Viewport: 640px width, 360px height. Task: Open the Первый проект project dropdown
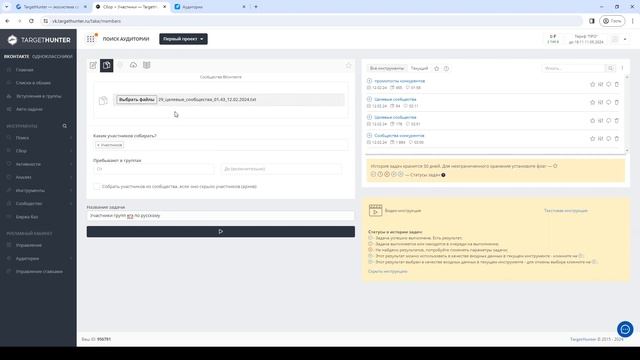183,39
